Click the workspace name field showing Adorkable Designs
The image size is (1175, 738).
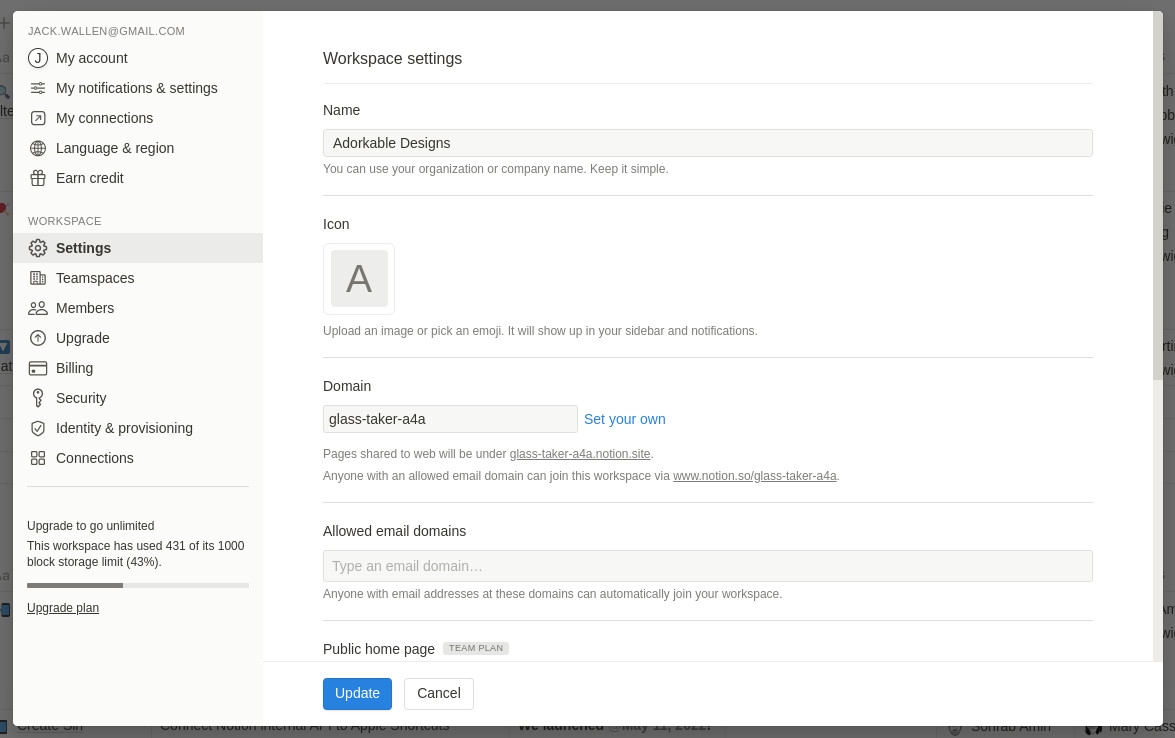coord(708,143)
